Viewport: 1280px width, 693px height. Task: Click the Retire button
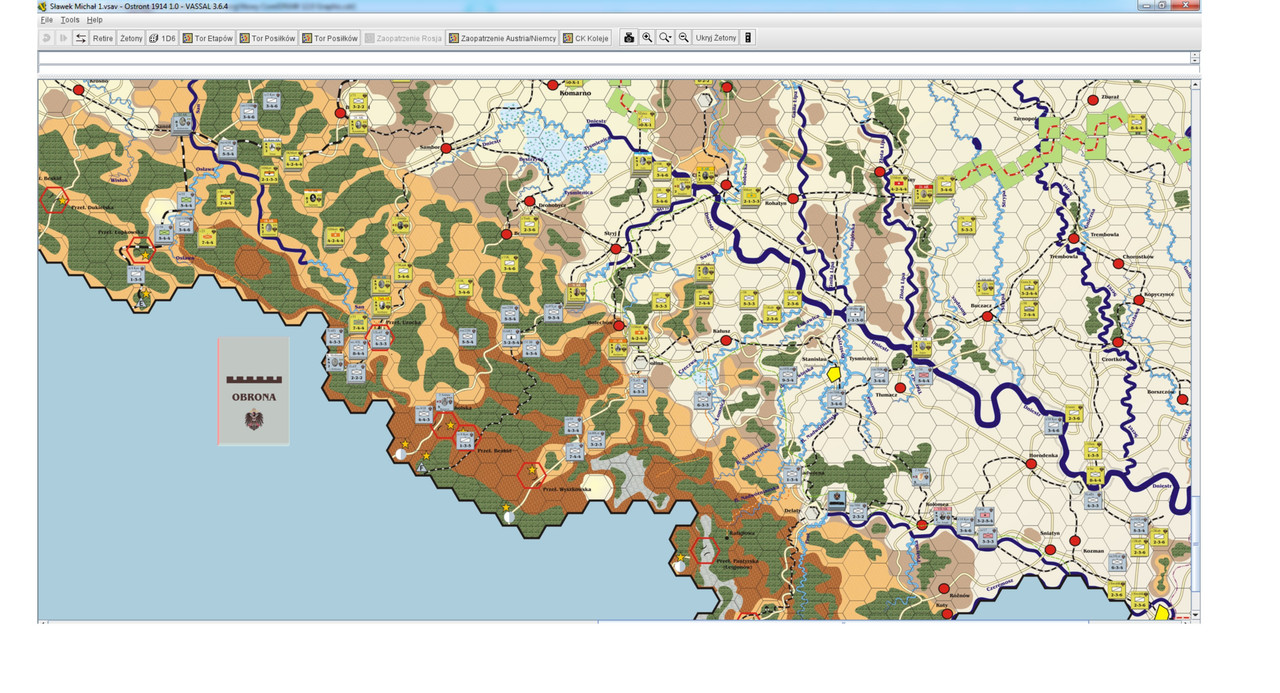pyautogui.click(x=103, y=38)
